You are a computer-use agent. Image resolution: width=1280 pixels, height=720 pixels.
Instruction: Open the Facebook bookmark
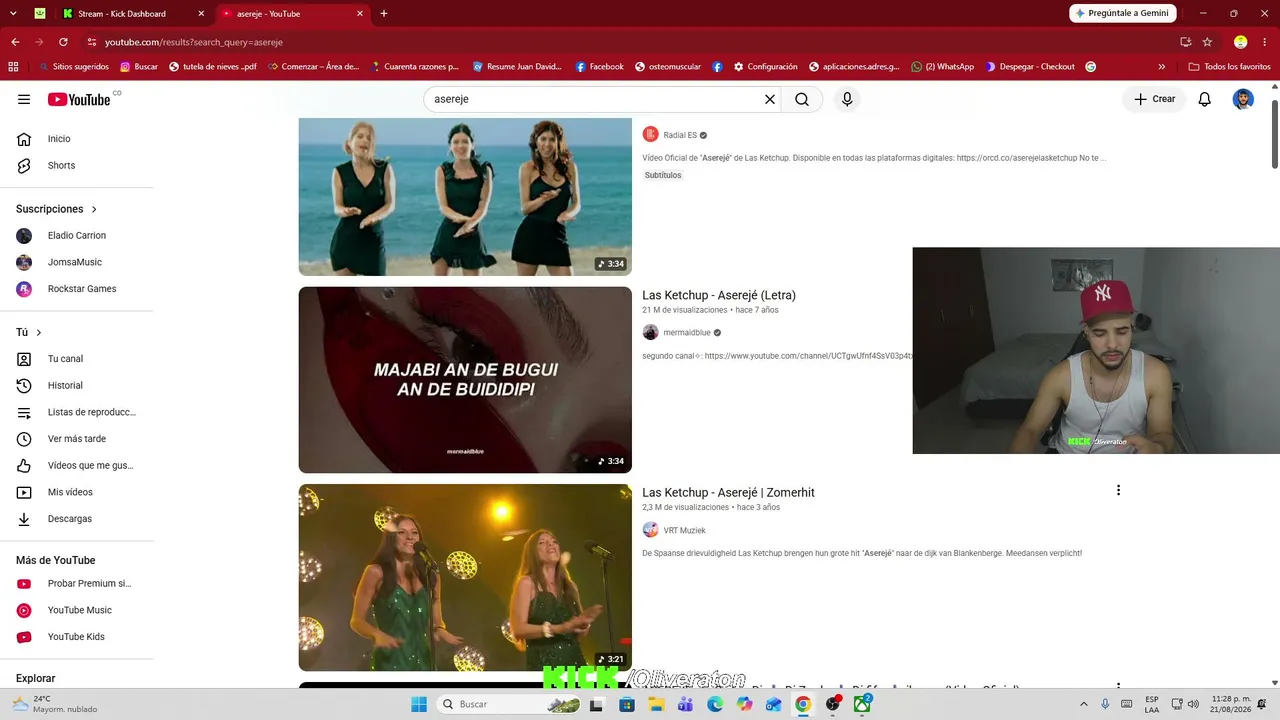pyautogui.click(x=599, y=67)
